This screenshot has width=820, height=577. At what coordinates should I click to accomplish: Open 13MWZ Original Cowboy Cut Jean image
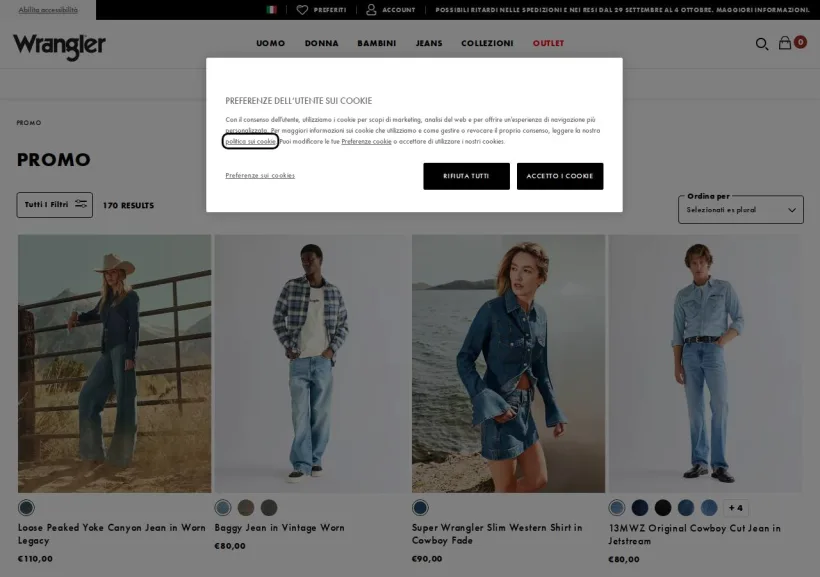pyautogui.click(x=705, y=364)
